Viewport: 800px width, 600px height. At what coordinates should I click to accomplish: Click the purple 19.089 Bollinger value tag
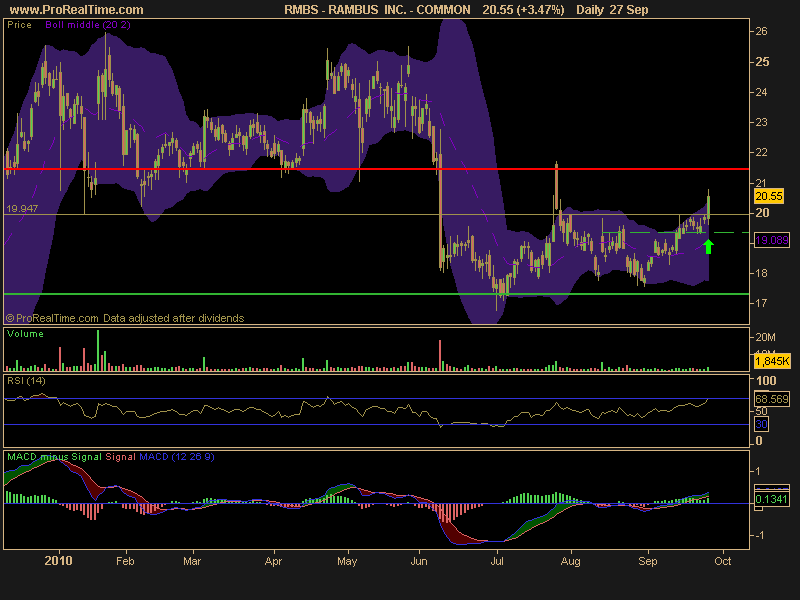coord(771,240)
